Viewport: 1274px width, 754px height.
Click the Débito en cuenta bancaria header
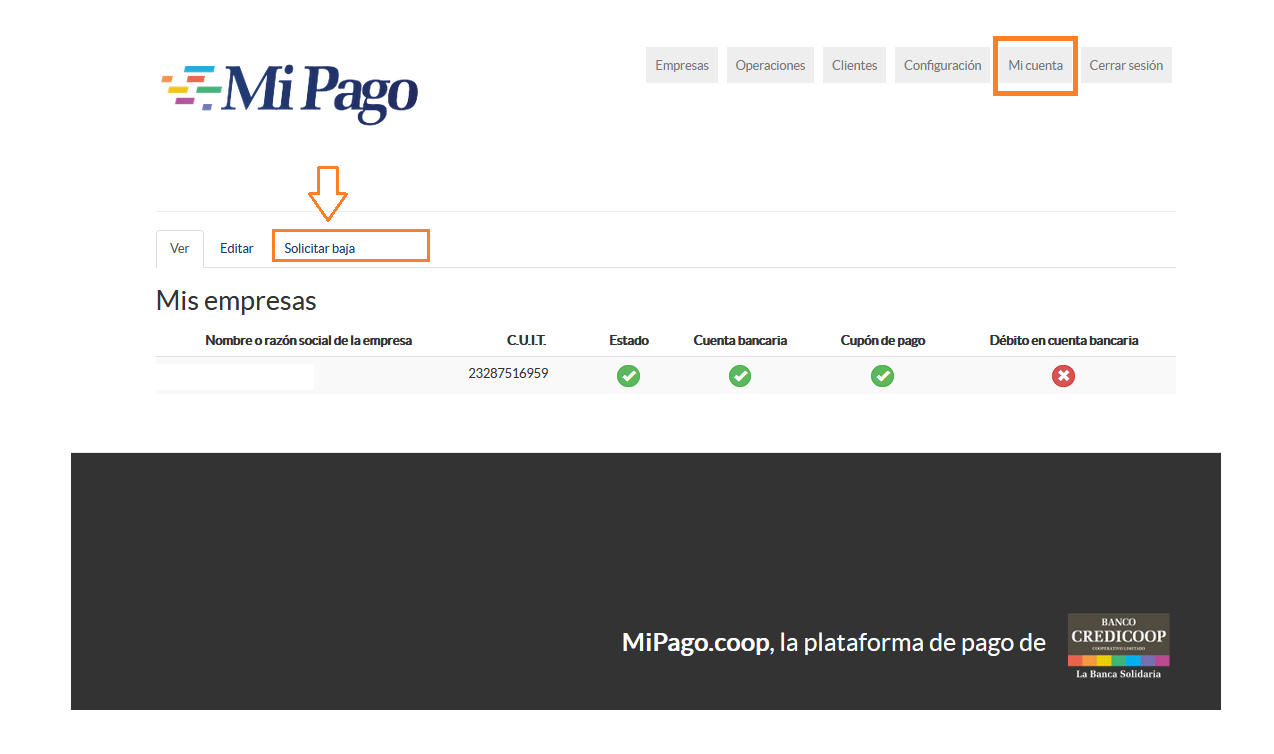click(x=1064, y=341)
